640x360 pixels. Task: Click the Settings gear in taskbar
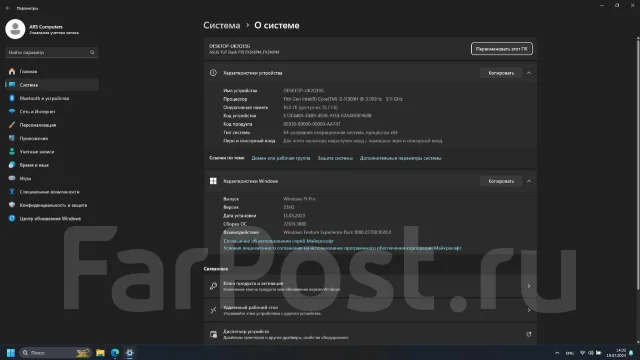click(129, 353)
